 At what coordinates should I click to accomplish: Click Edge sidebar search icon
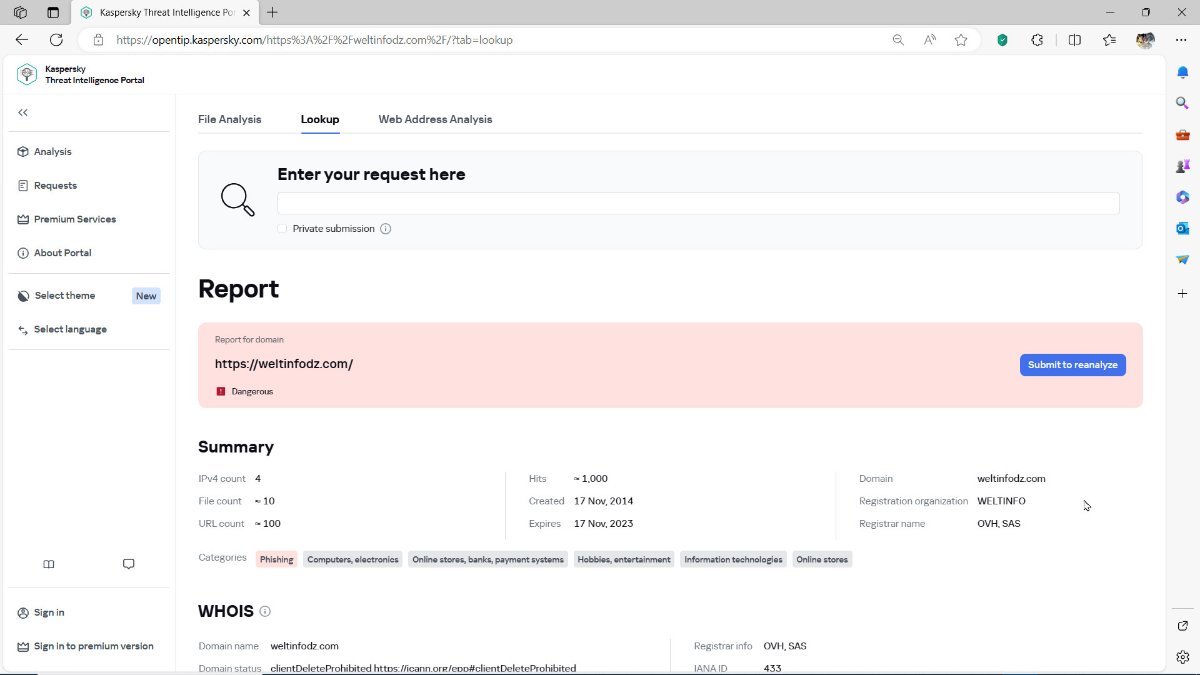1182,103
